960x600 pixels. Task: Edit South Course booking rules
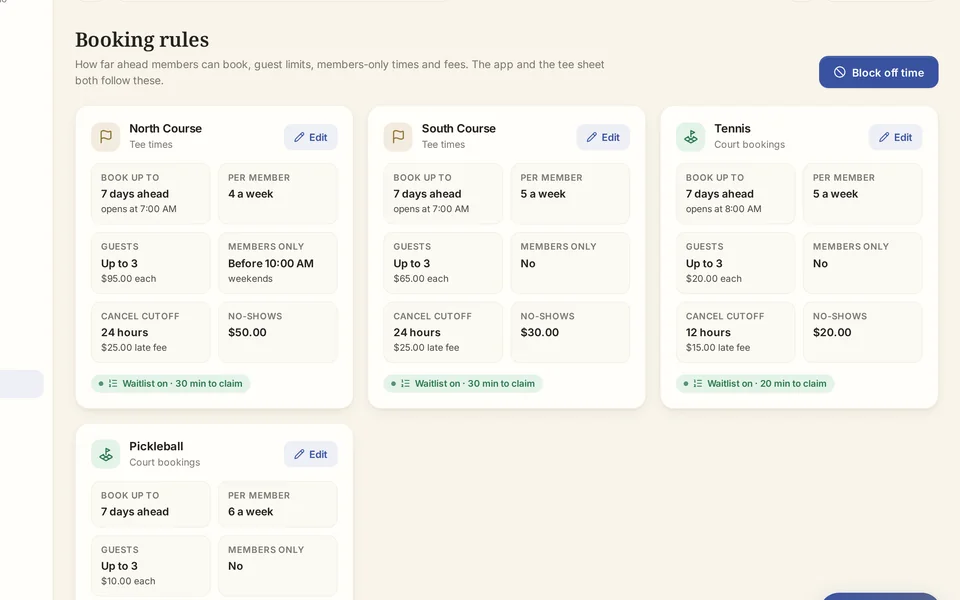(603, 137)
